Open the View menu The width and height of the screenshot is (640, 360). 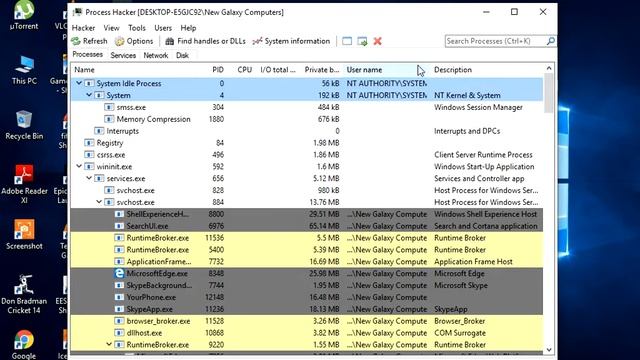click(111, 28)
